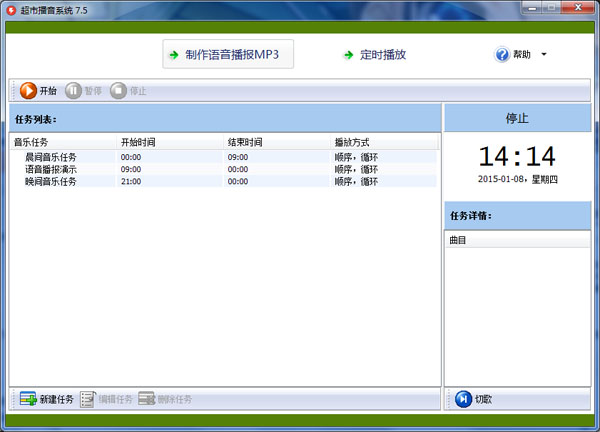Select the 语音播报演示 task row
Viewport: 600px width, 432px height.
point(51,169)
